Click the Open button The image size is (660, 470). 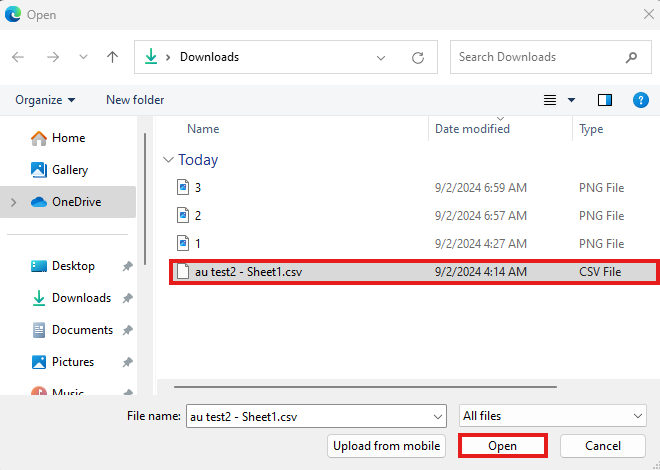coord(503,446)
